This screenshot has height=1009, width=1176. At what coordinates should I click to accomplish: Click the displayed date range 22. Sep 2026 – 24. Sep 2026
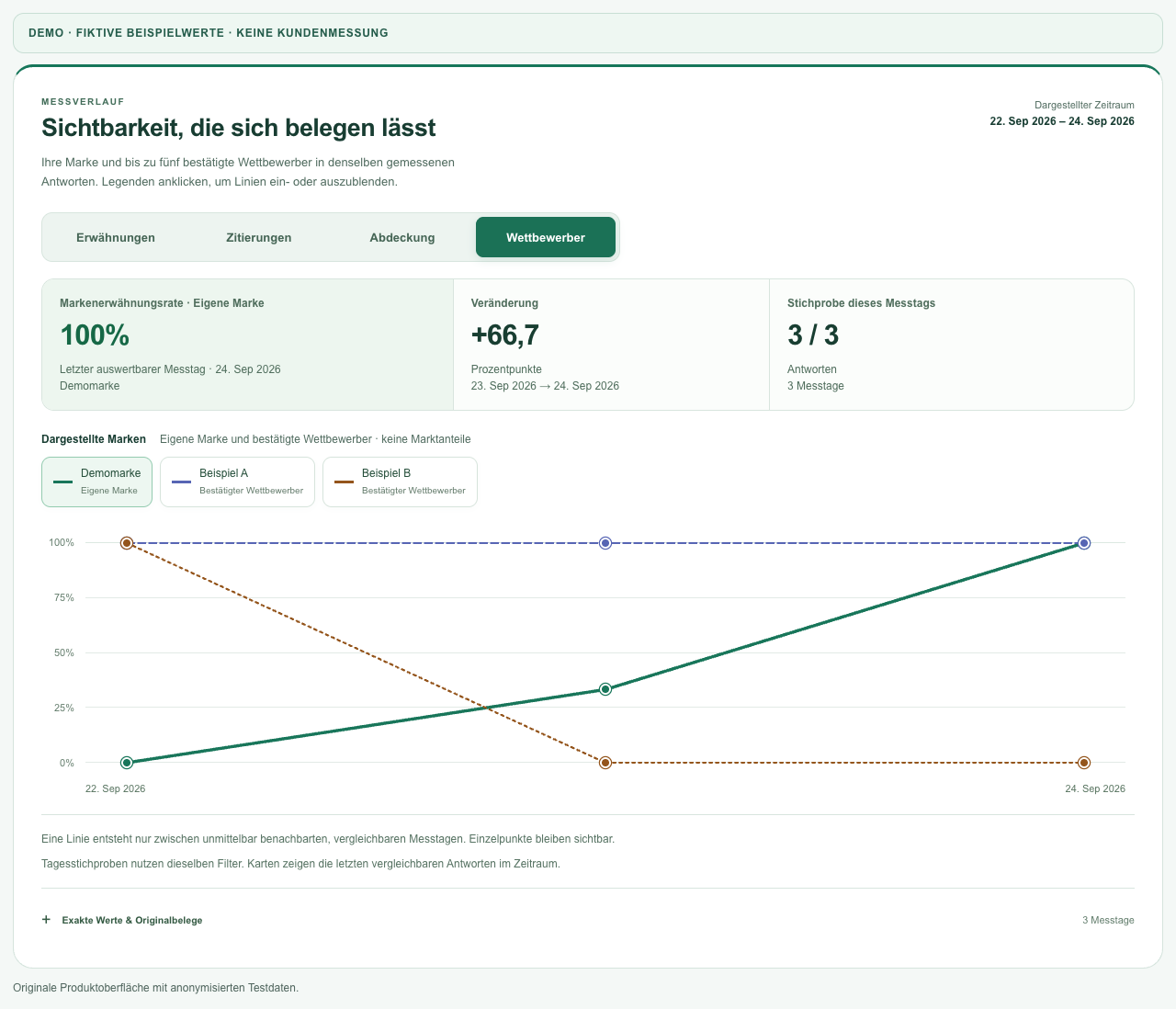pyautogui.click(x=1062, y=121)
